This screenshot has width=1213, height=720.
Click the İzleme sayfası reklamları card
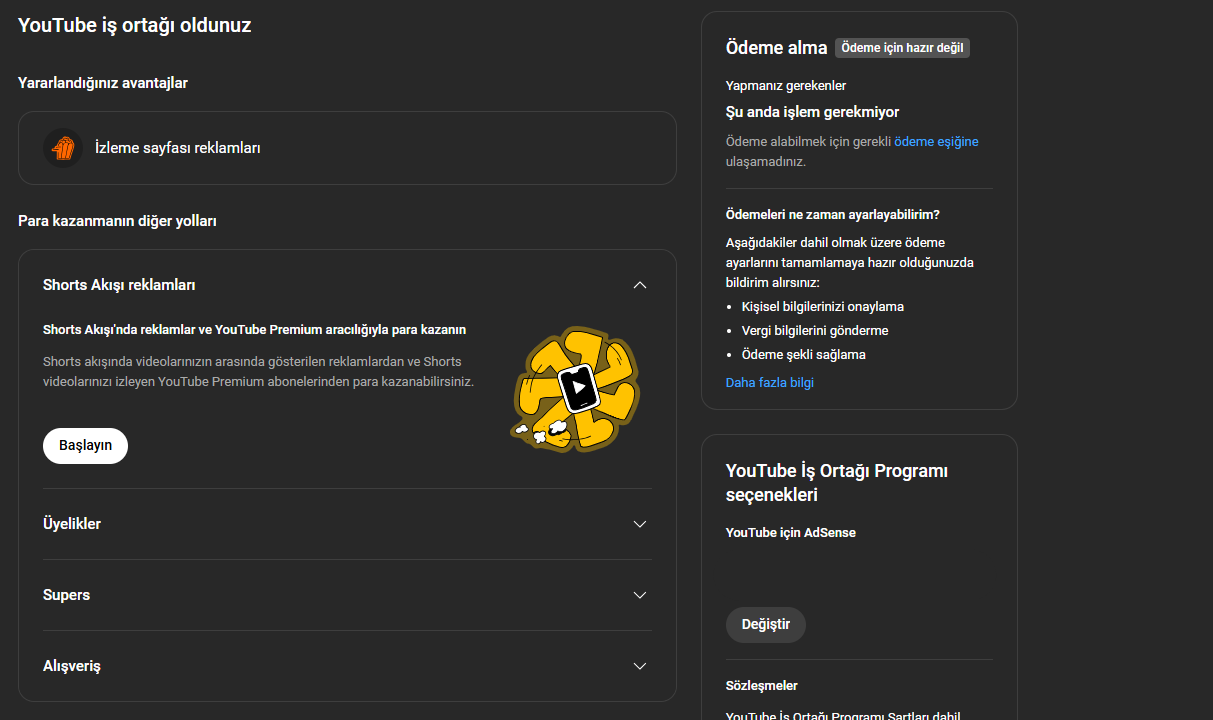pos(347,148)
